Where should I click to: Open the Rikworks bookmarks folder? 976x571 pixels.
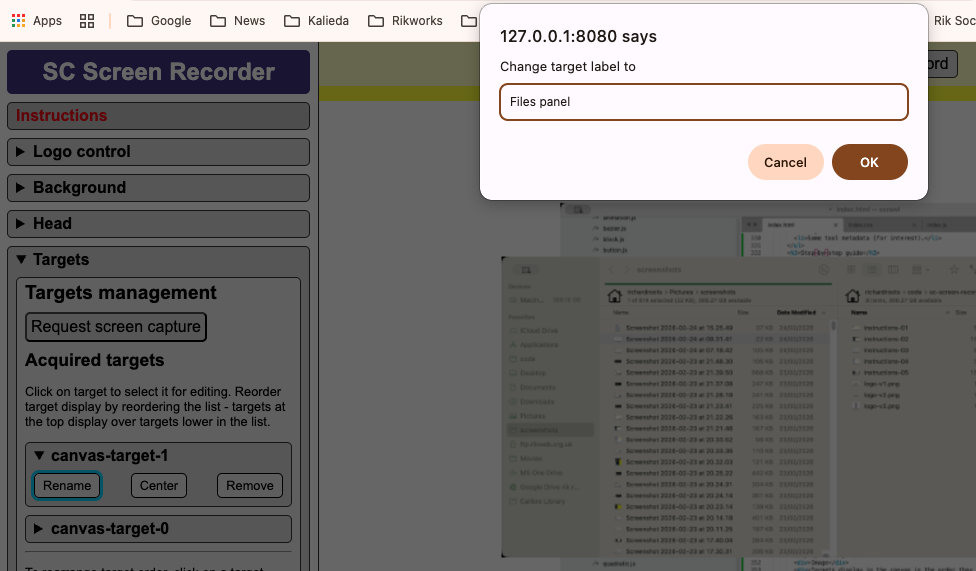[x=405, y=21]
